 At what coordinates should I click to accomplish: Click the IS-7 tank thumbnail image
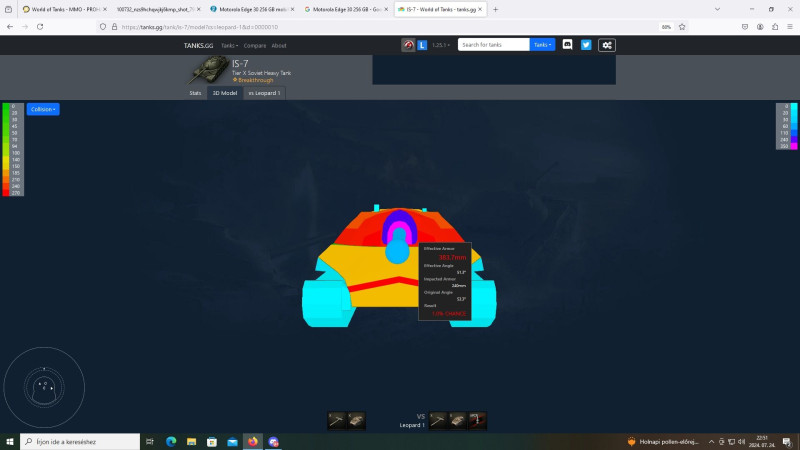208,70
